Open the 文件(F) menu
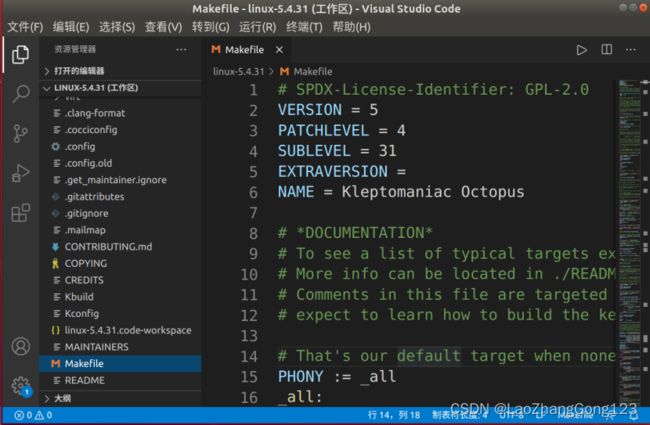650x425 pixels. (x=25, y=27)
